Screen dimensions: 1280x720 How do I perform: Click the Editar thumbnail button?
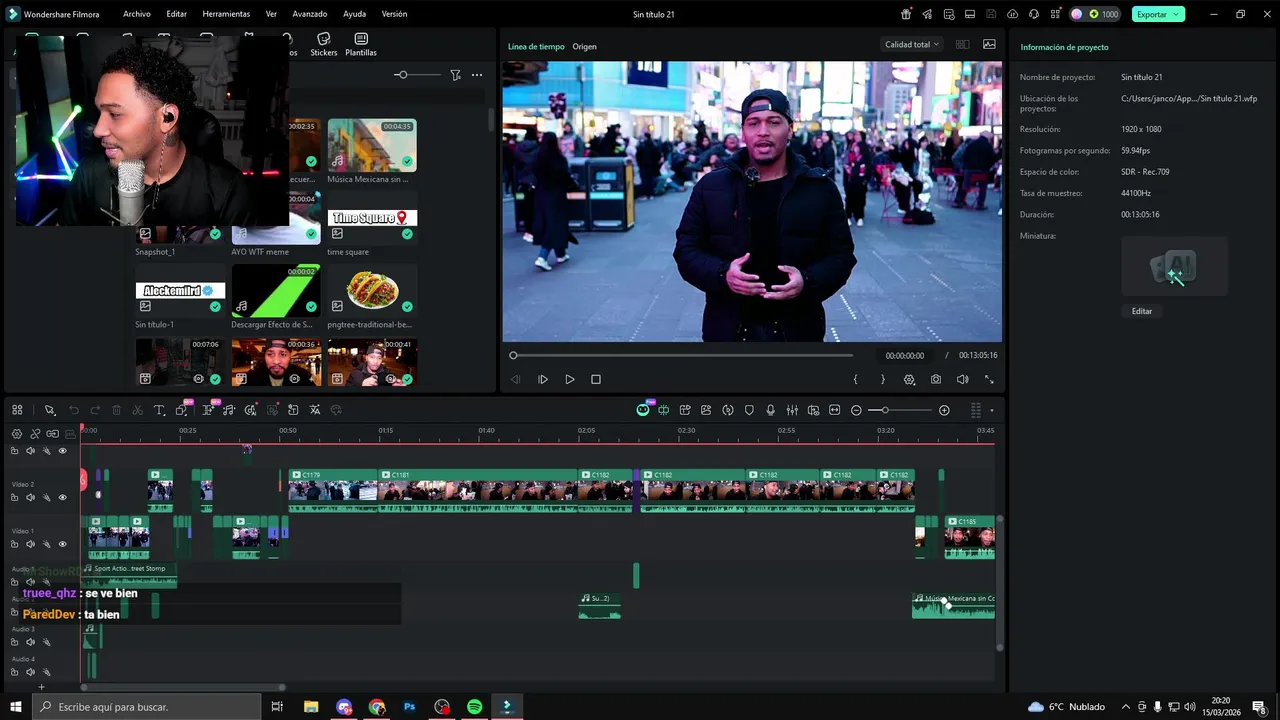[1142, 311]
